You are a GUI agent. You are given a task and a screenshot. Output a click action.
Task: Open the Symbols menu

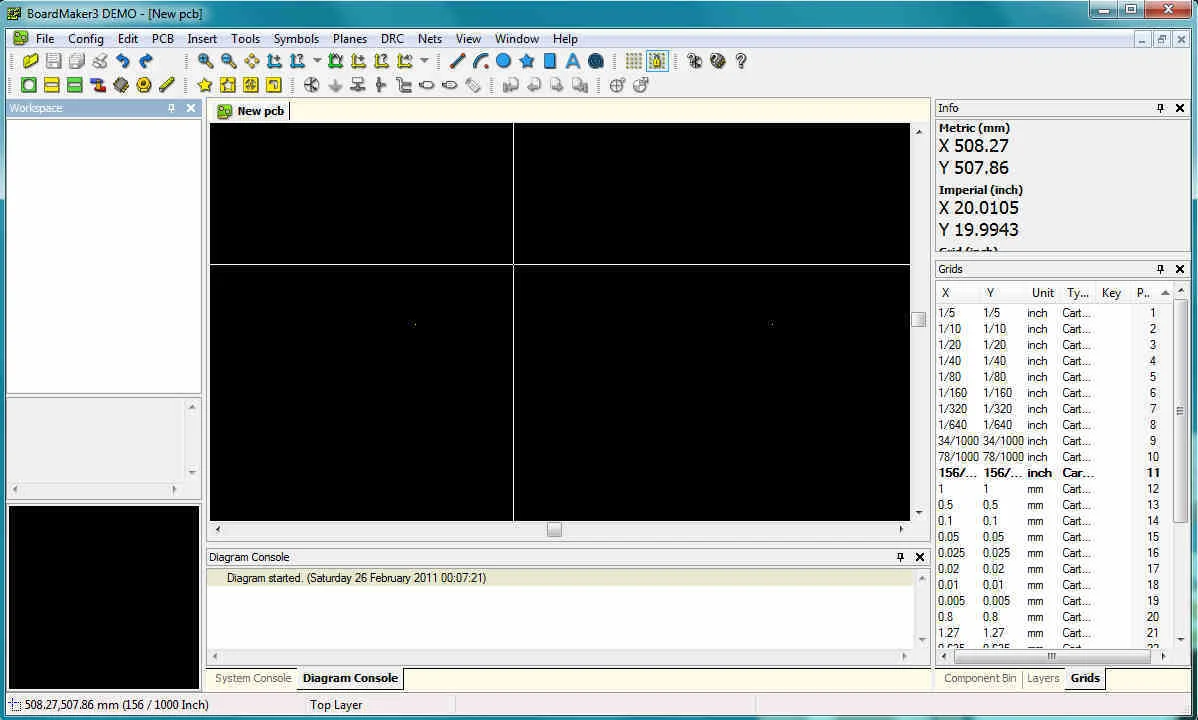tap(295, 38)
